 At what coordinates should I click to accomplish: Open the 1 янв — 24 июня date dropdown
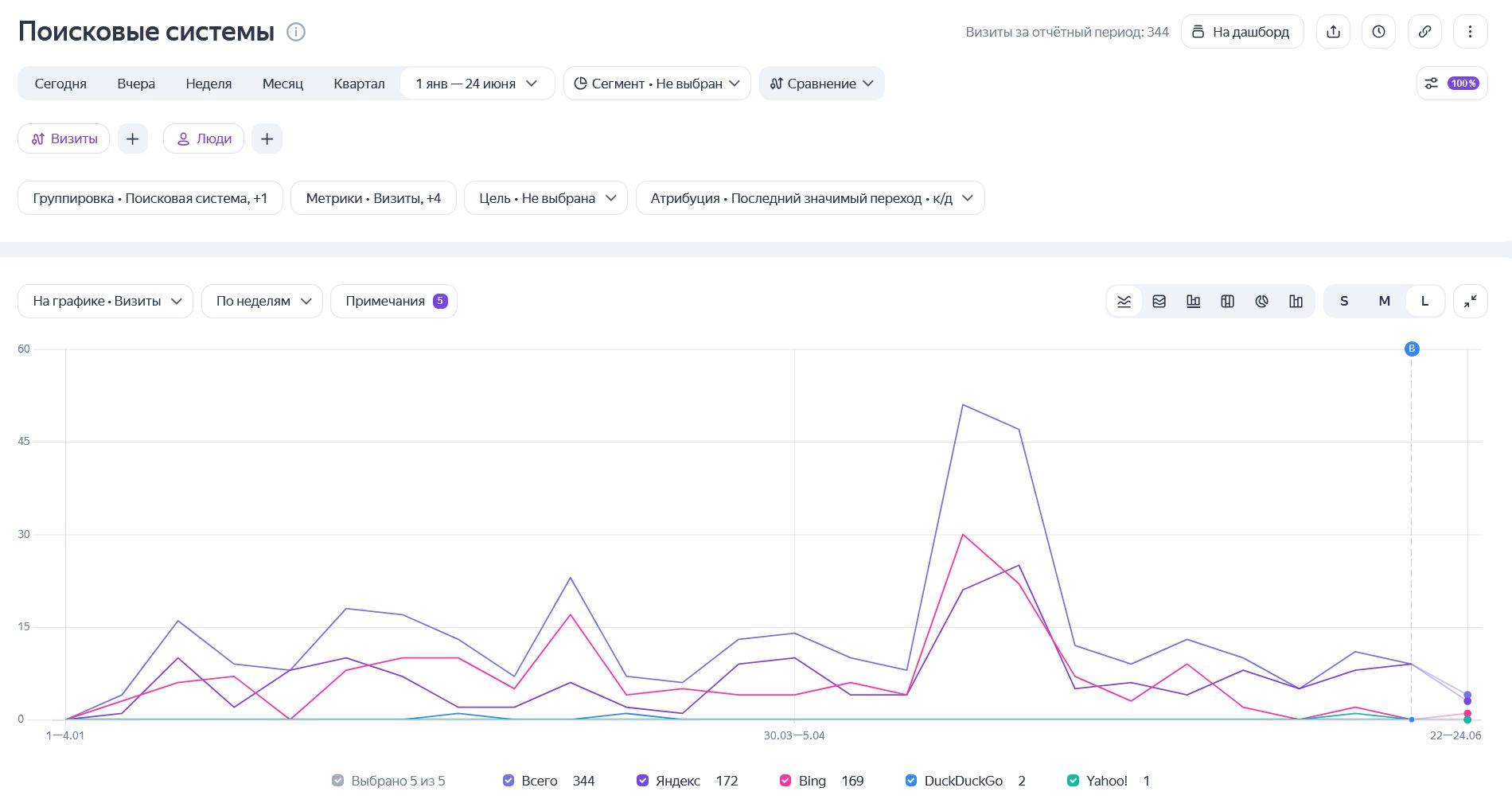(x=477, y=84)
